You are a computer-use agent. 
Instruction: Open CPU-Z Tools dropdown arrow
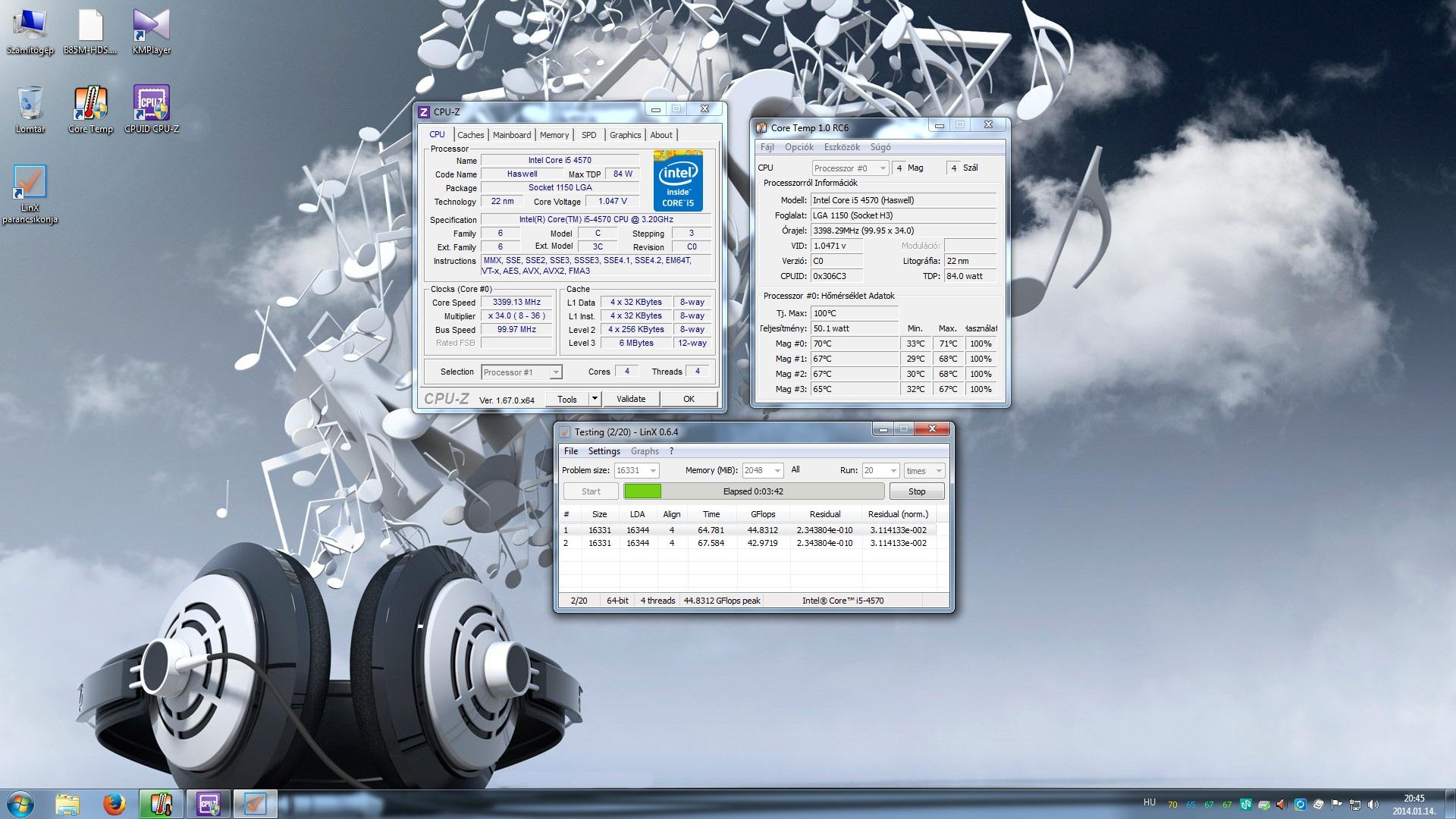pos(595,399)
